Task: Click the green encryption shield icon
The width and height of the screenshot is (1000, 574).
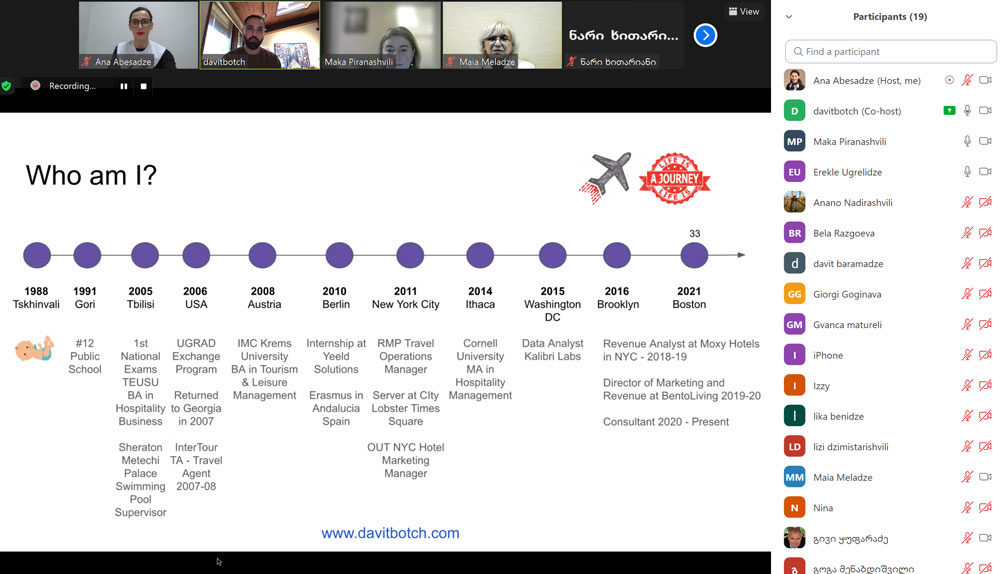Action: (7, 86)
